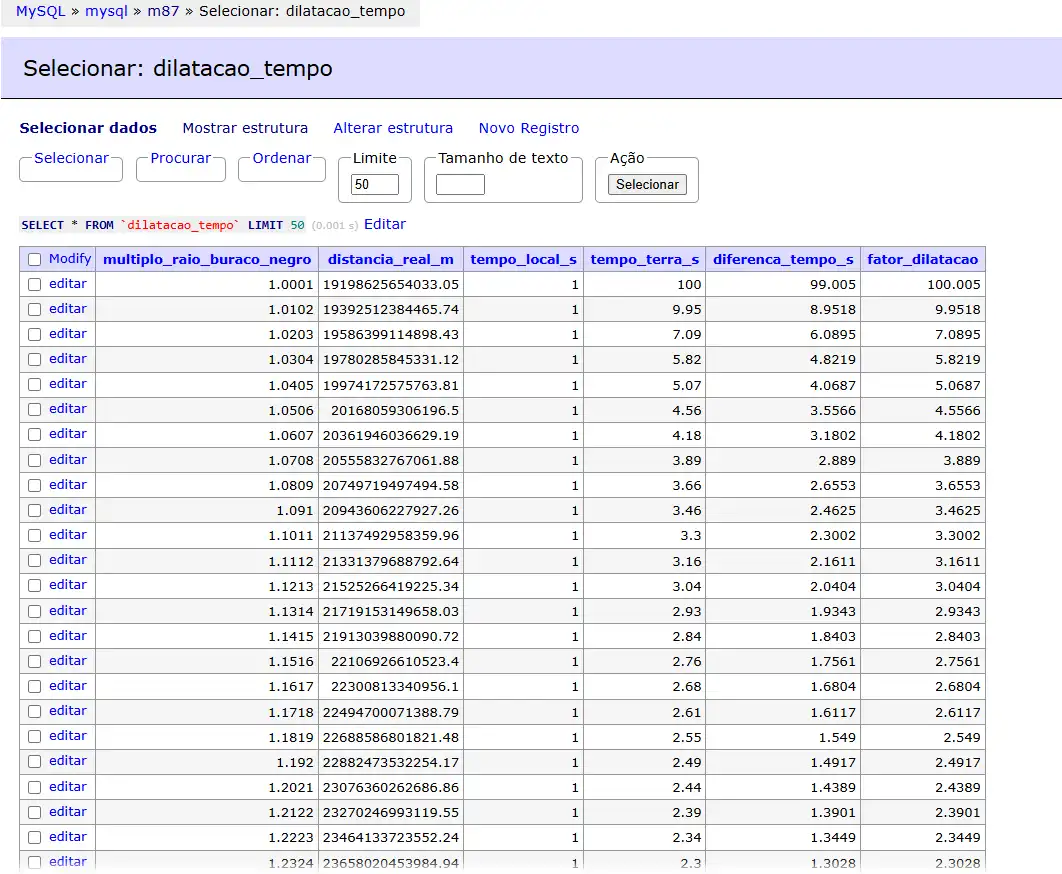The height and width of the screenshot is (874, 1062).
Task: Sort by distancia_real_m column header
Action: (391, 259)
